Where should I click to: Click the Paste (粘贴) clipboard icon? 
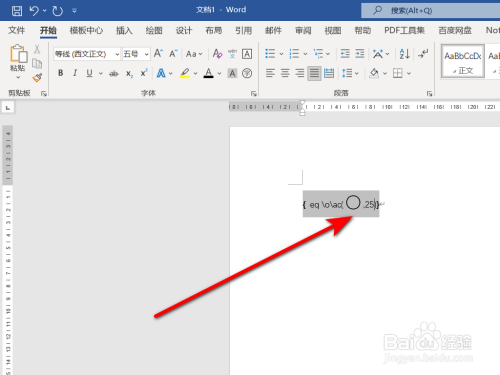(18, 53)
